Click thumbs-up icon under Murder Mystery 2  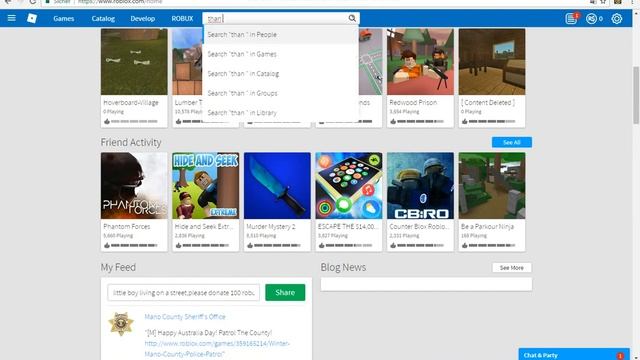coord(250,245)
